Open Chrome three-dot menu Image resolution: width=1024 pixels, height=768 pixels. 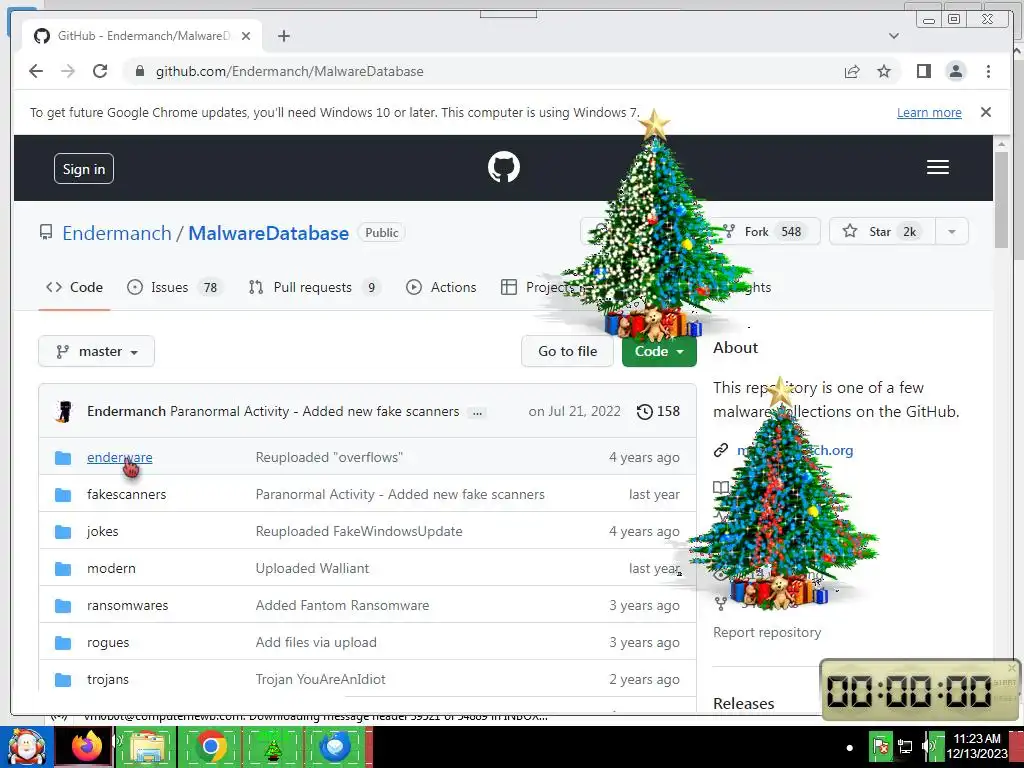pyautogui.click(x=988, y=71)
